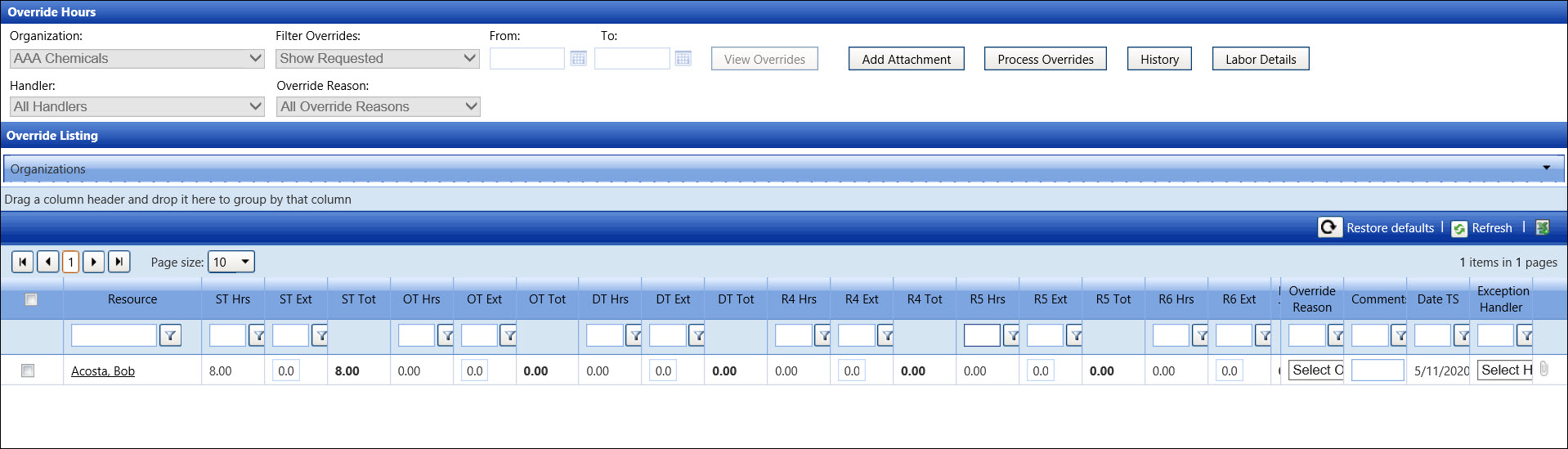The image size is (1568, 449).
Task: Open the To date calendar picker
Action: click(683, 59)
